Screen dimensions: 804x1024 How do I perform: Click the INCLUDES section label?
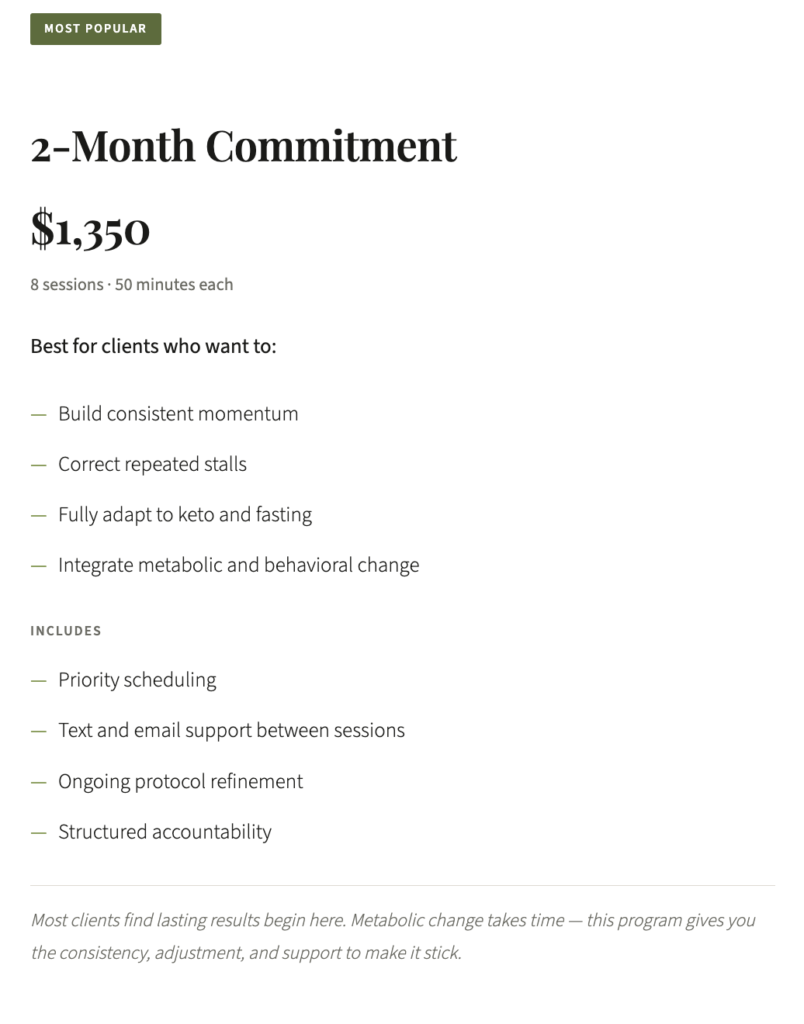tap(66, 631)
